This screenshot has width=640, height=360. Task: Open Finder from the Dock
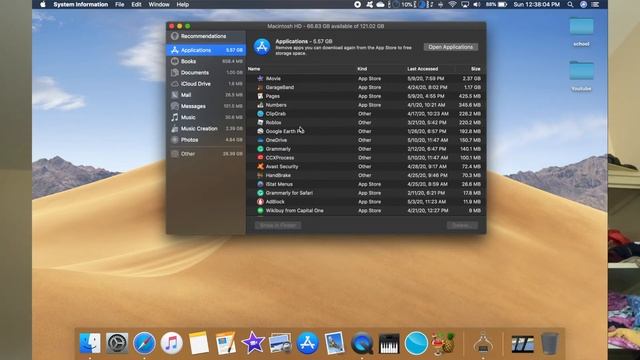coord(90,343)
